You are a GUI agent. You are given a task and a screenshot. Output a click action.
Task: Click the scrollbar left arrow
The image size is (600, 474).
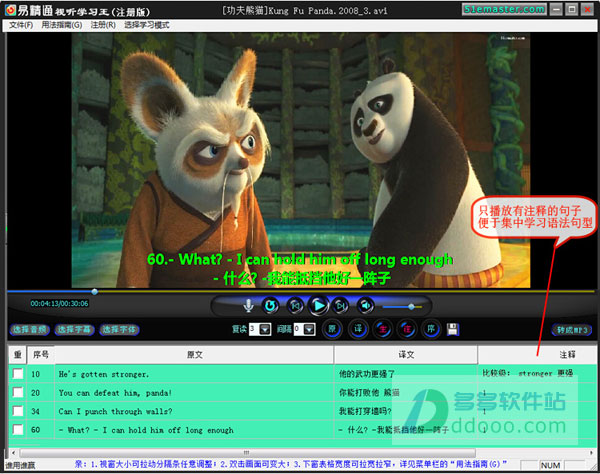(x=13, y=453)
